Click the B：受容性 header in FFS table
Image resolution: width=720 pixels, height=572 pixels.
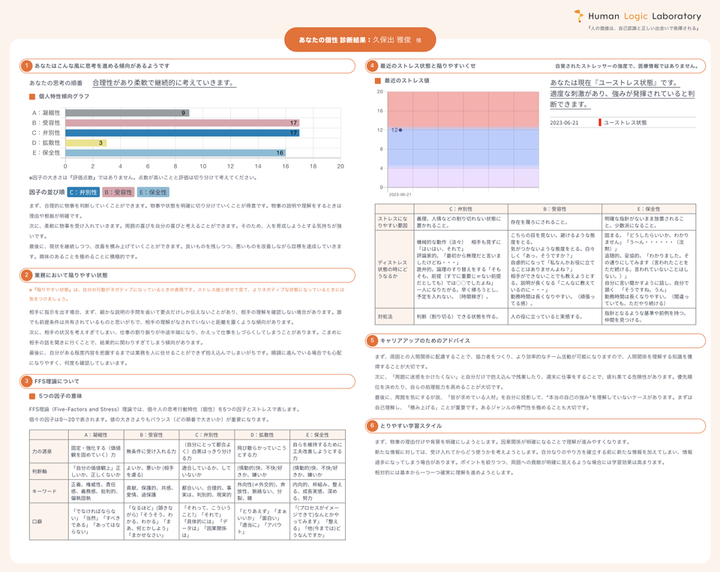click(151, 435)
